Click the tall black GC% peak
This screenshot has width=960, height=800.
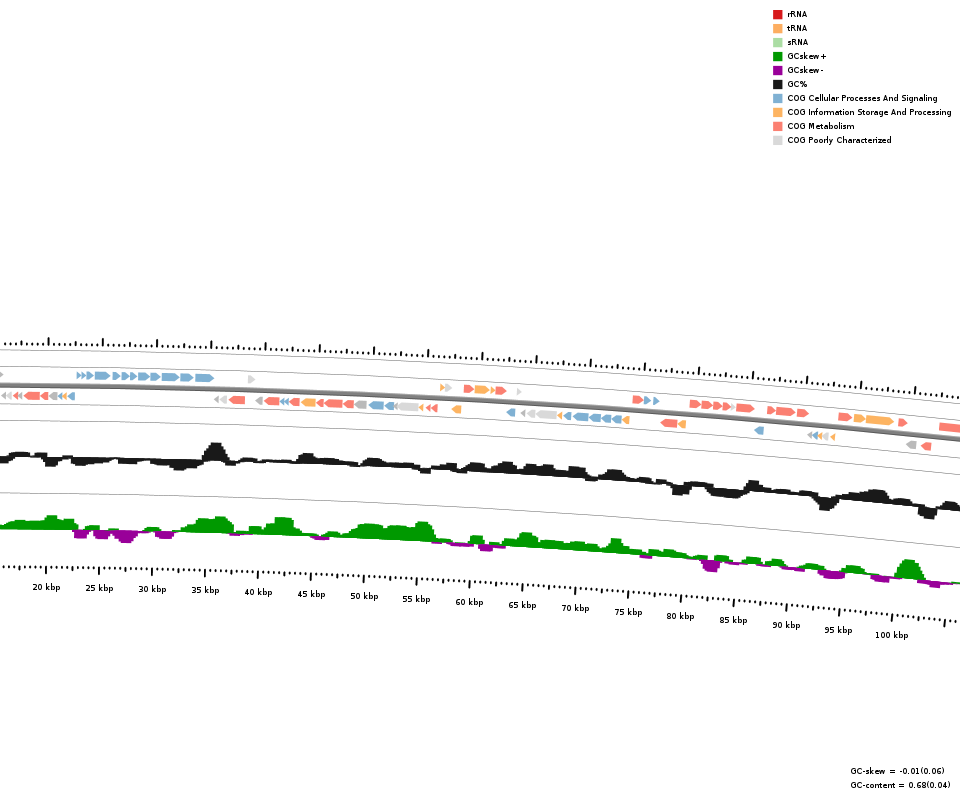tap(214, 452)
